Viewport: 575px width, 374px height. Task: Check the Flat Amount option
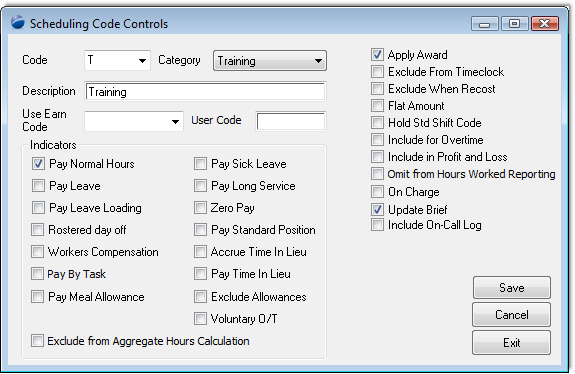click(x=377, y=106)
